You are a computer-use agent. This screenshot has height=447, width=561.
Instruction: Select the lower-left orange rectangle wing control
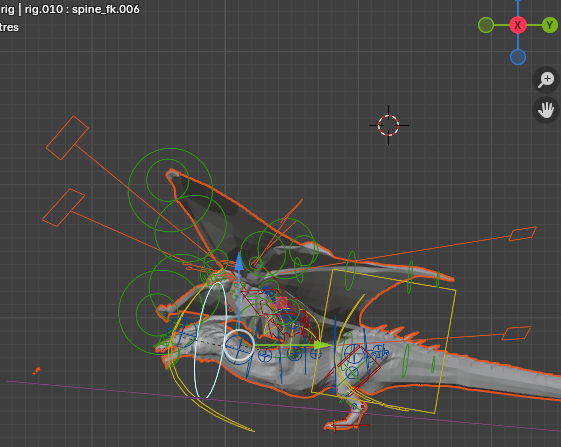(x=63, y=208)
